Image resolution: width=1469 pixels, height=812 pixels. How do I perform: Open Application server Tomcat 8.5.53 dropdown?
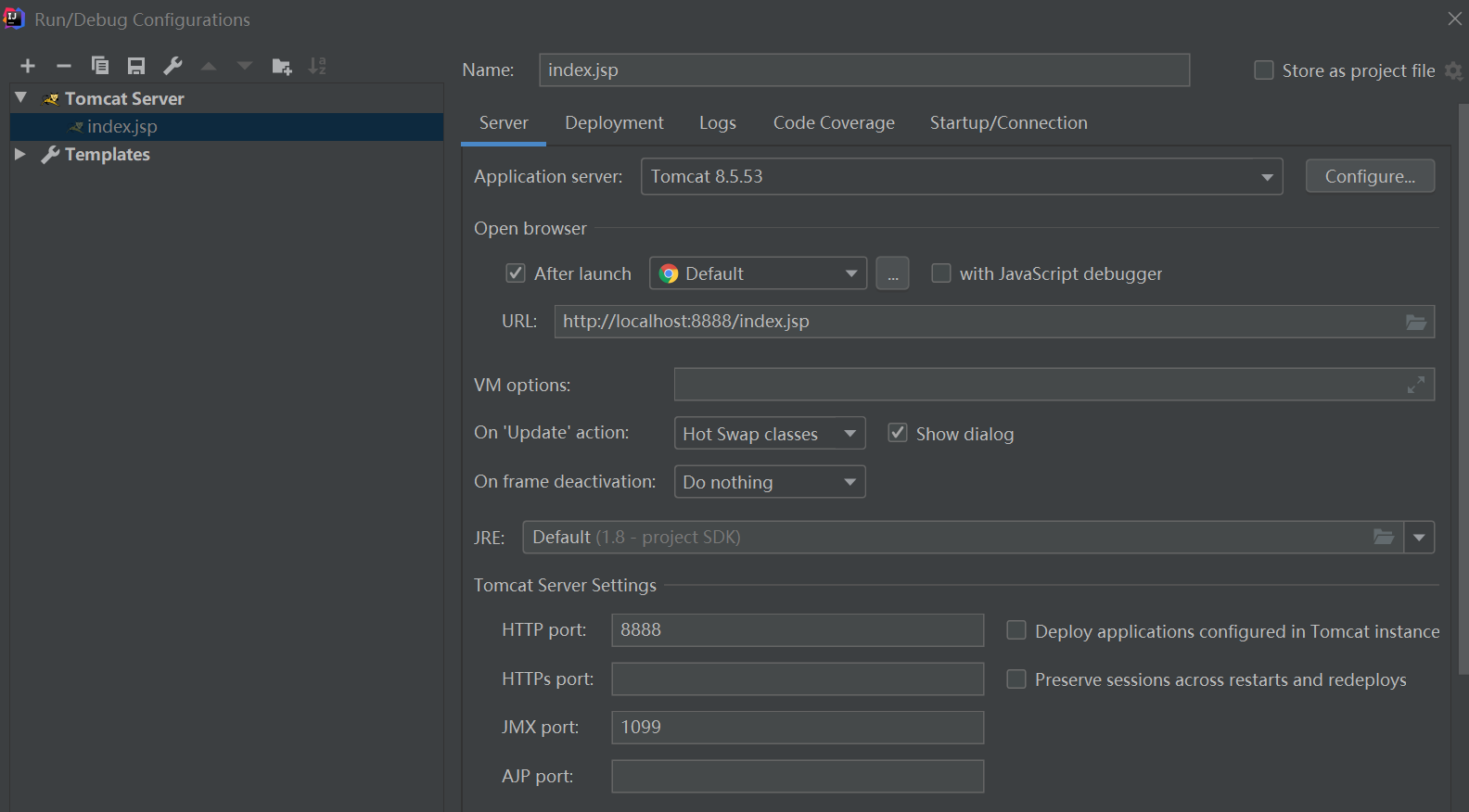962,176
